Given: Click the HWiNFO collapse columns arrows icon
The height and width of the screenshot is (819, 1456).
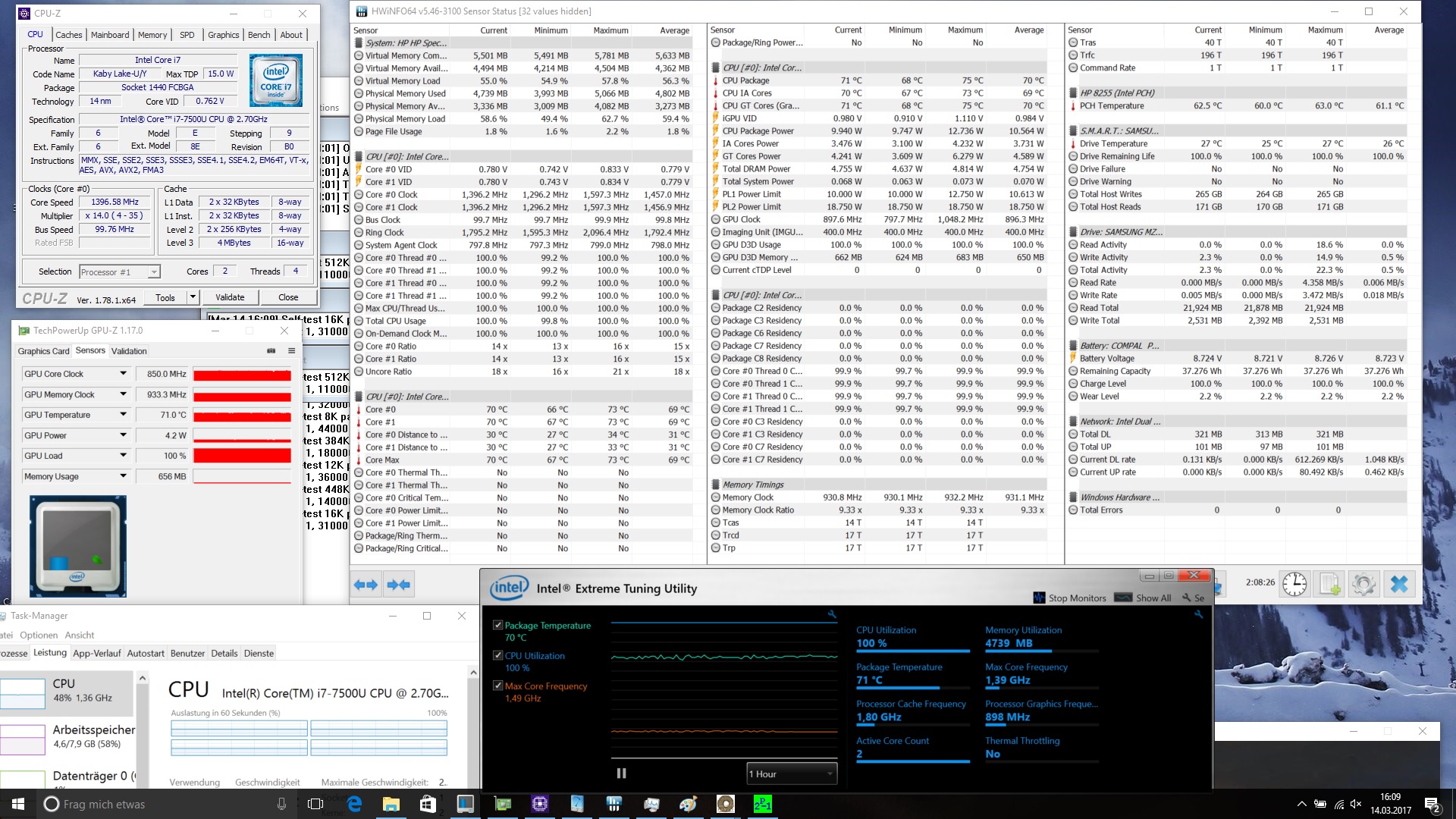Looking at the screenshot, I should (398, 585).
